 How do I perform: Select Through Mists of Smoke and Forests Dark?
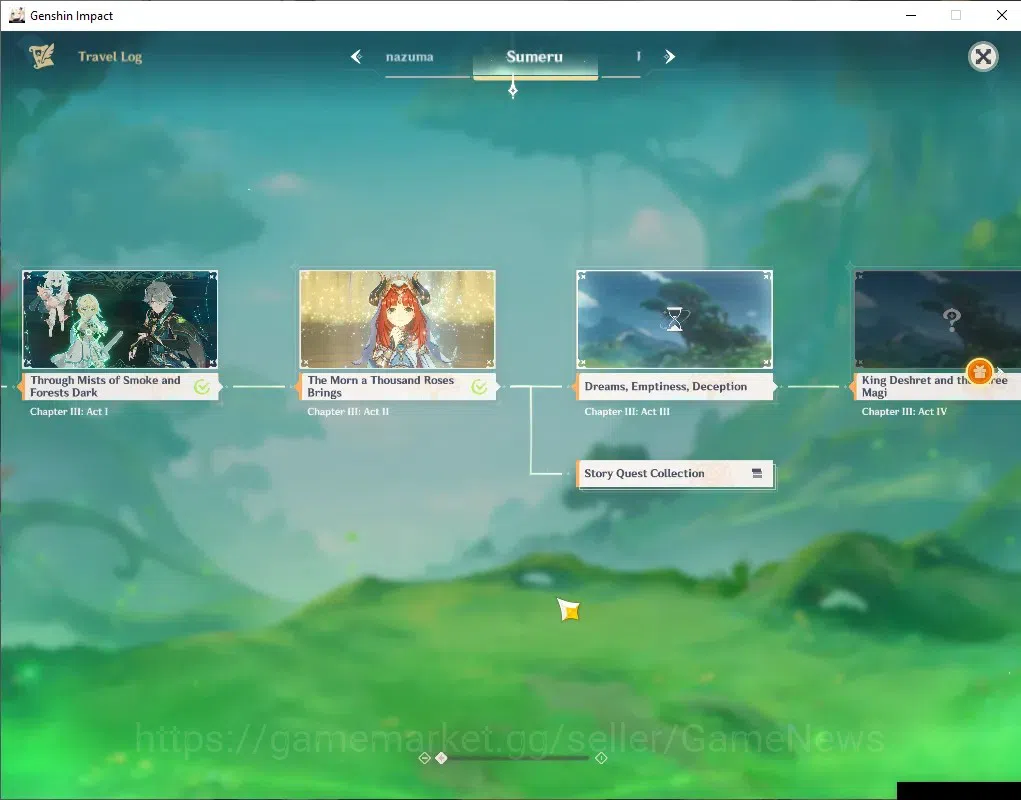click(120, 387)
